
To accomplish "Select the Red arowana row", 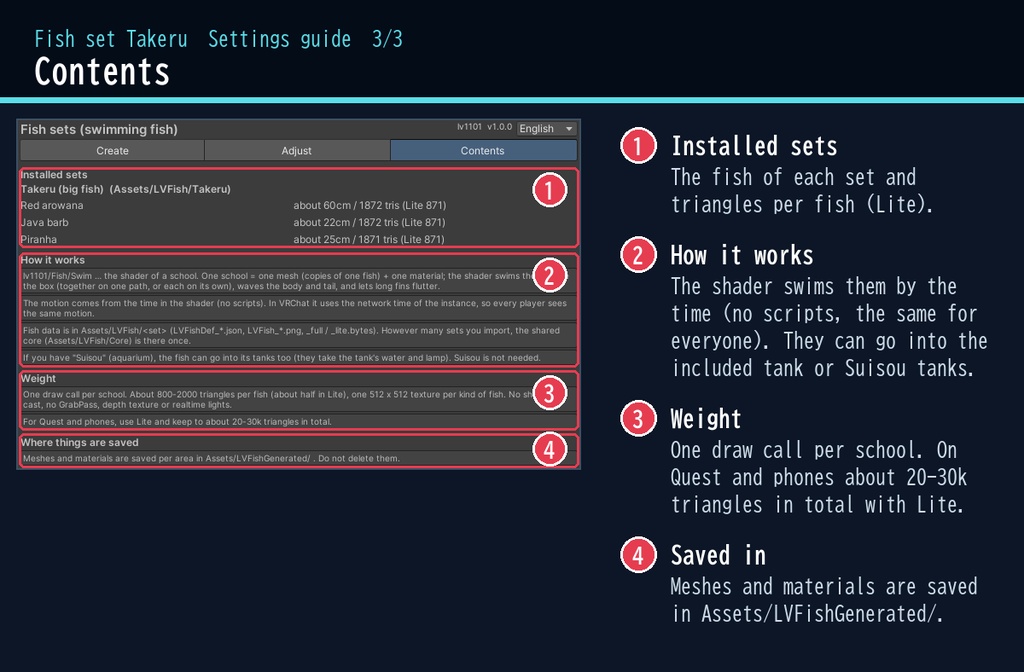I will pyautogui.click(x=298, y=205).
